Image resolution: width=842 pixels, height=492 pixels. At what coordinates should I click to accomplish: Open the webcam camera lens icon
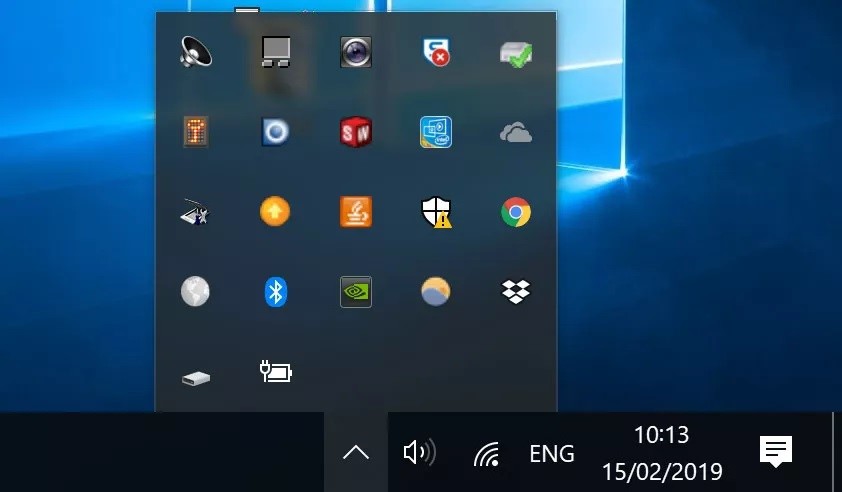pyautogui.click(x=355, y=51)
